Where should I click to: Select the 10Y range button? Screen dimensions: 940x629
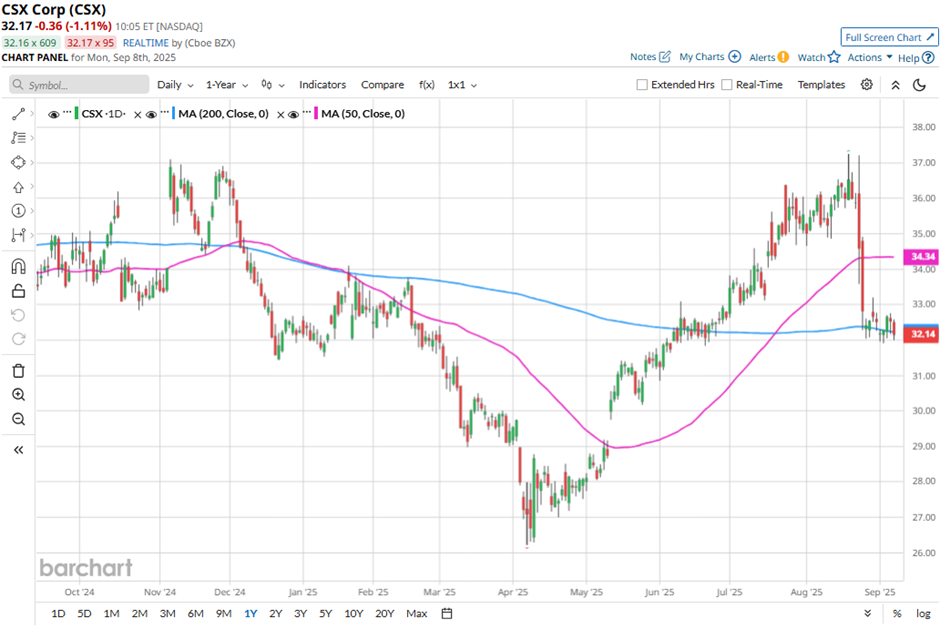point(354,613)
